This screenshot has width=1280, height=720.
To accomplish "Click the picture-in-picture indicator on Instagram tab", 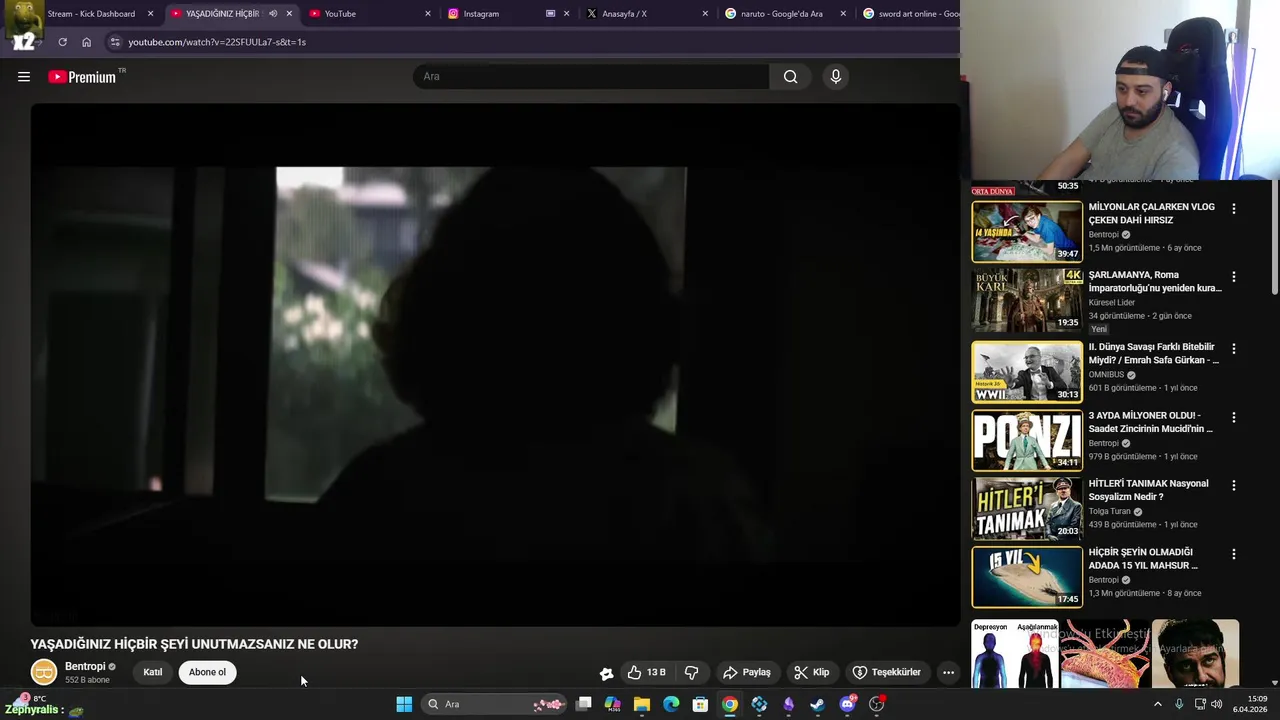I will click(x=551, y=14).
